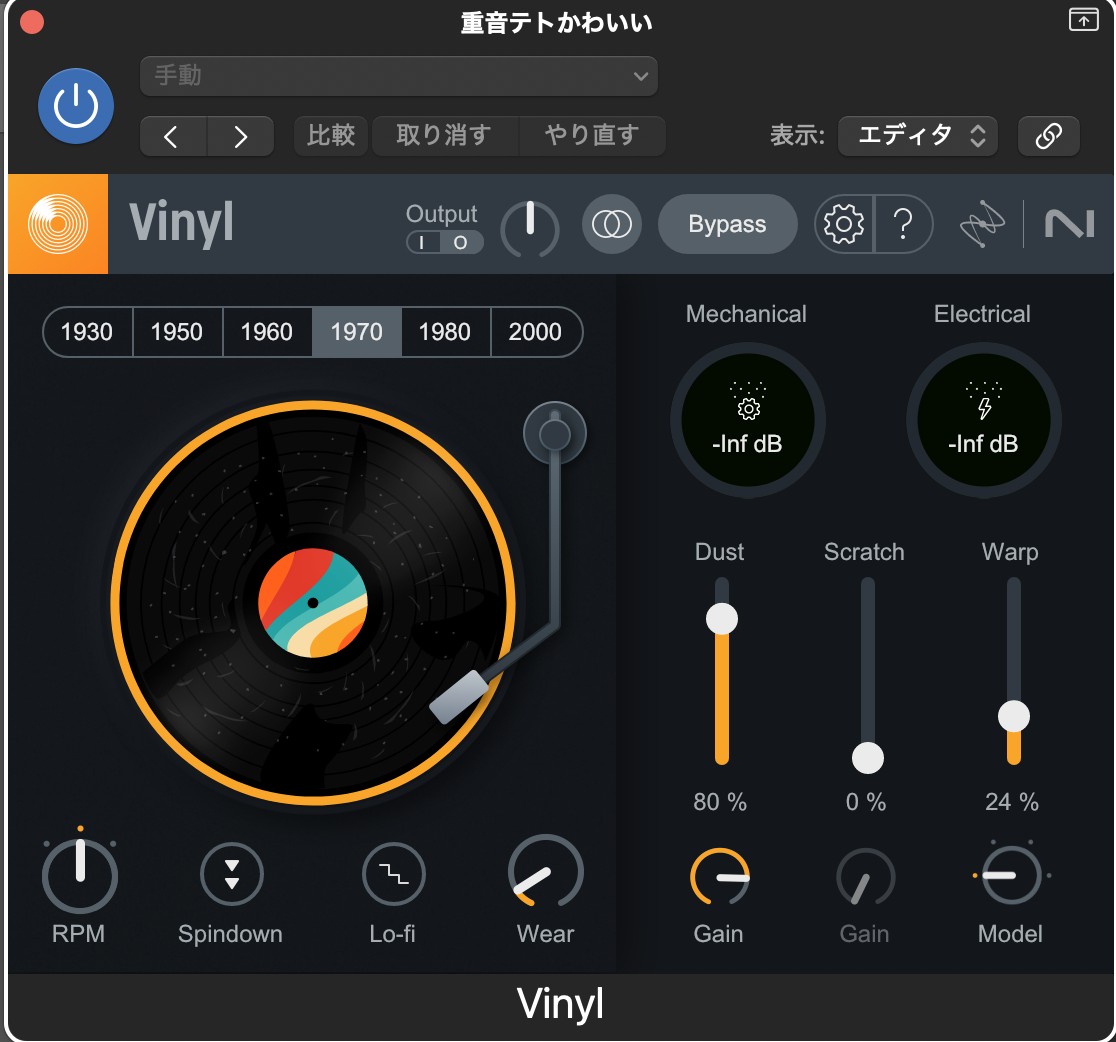The image size is (1116, 1042).
Task: Select the 1950 era tab
Action: (x=177, y=332)
